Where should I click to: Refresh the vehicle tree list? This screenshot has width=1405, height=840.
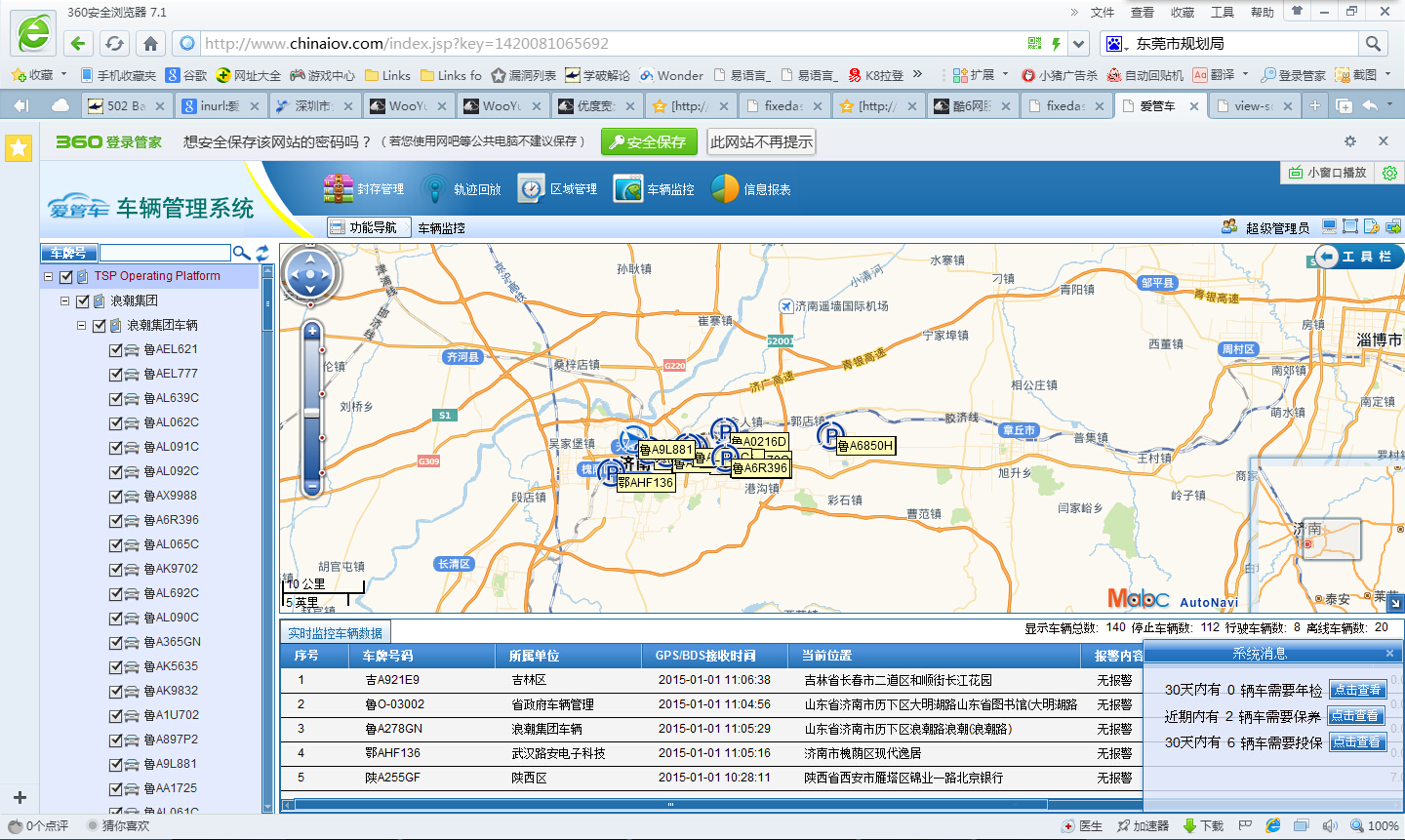click(261, 253)
